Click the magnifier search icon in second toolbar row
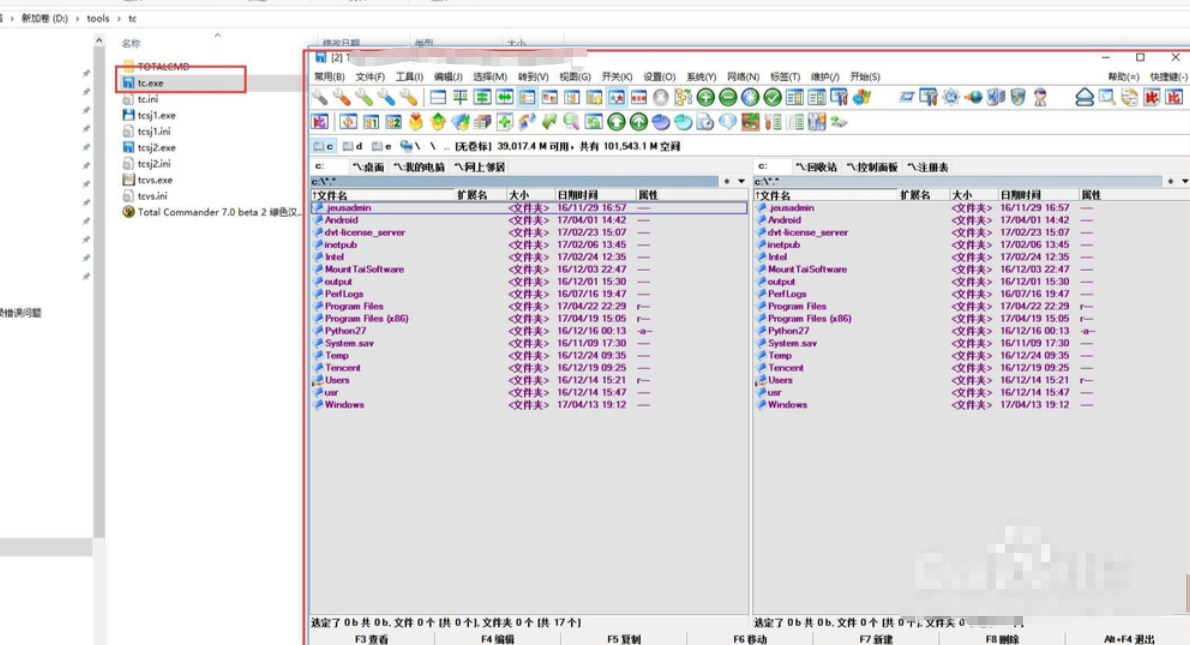This screenshot has width=1190, height=645. point(571,122)
